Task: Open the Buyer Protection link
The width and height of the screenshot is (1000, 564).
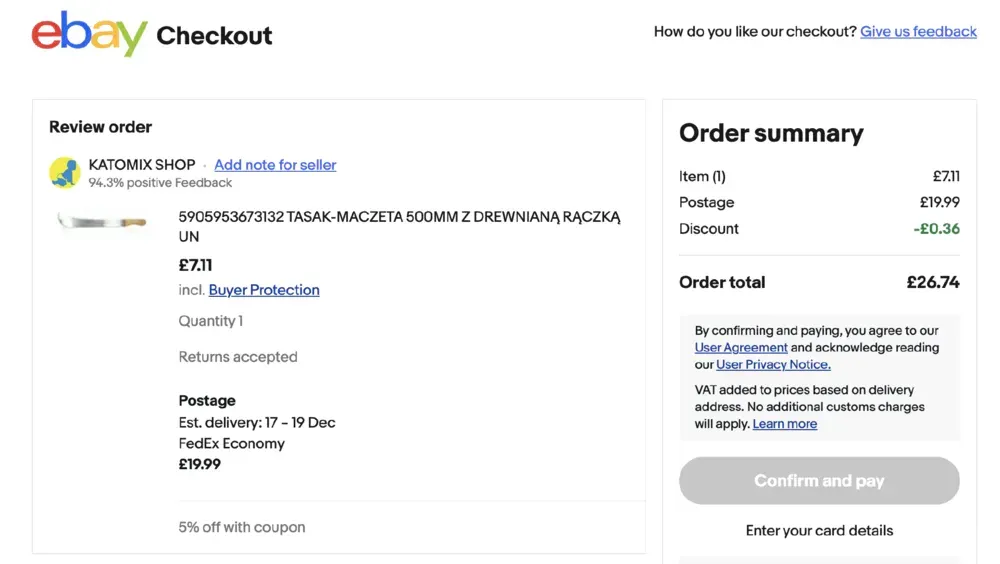Action: [x=264, y=290]
